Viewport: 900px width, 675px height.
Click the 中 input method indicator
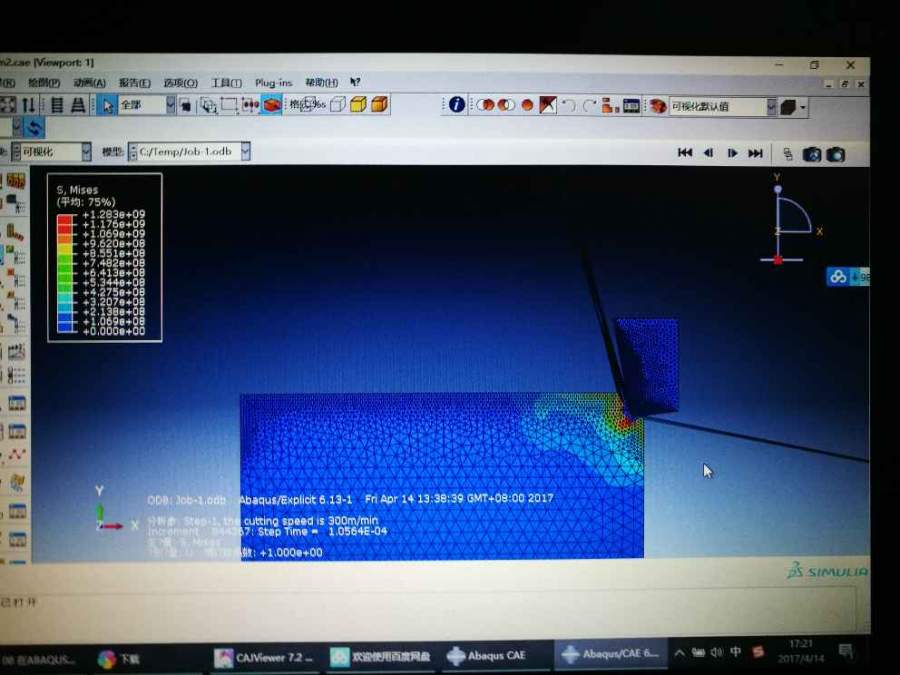pyautogui.click(x=735, y=652)
